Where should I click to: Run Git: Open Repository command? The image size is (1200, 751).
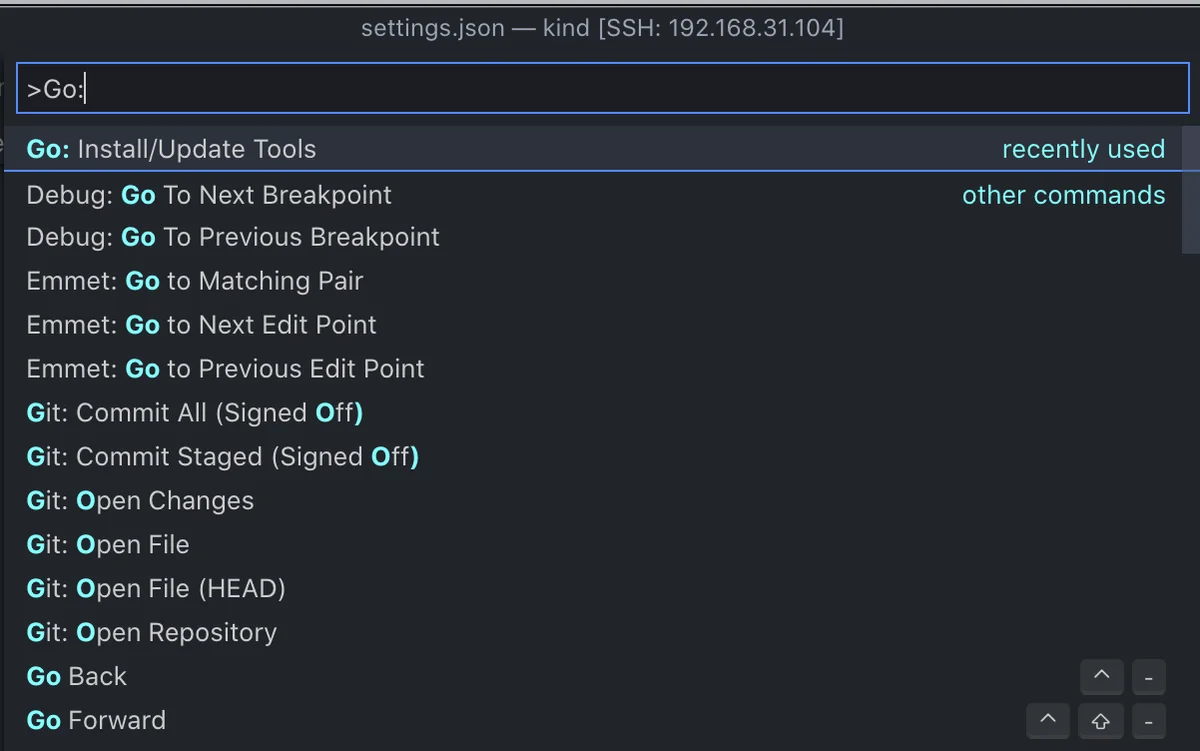tap(592, 633)
